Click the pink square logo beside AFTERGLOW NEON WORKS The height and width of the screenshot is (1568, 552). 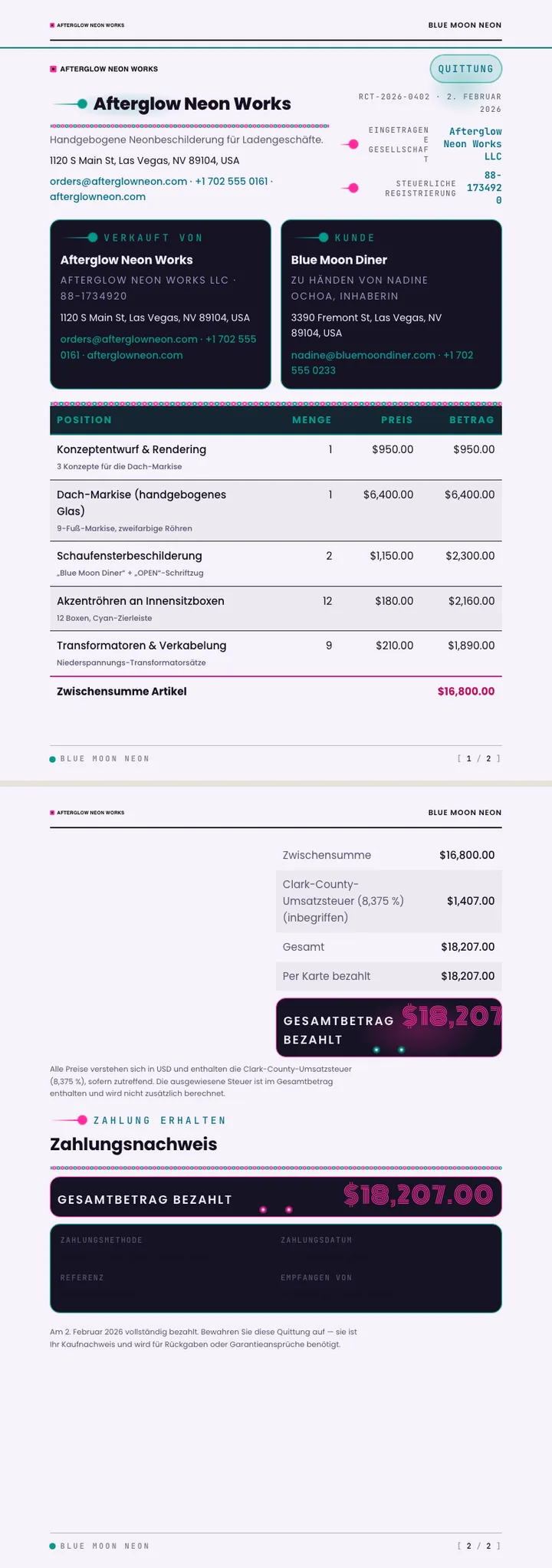click(x=53, y=69)
